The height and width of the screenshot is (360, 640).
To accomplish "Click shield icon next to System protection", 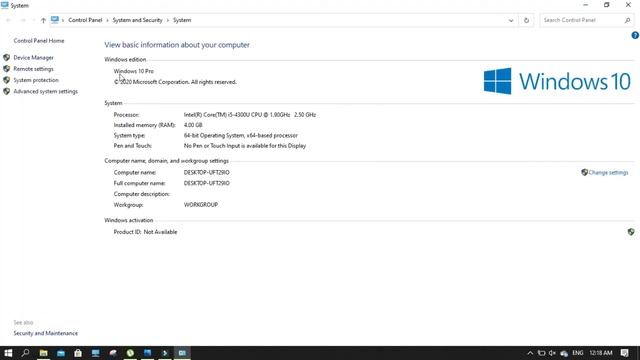I will coord(7,80).
